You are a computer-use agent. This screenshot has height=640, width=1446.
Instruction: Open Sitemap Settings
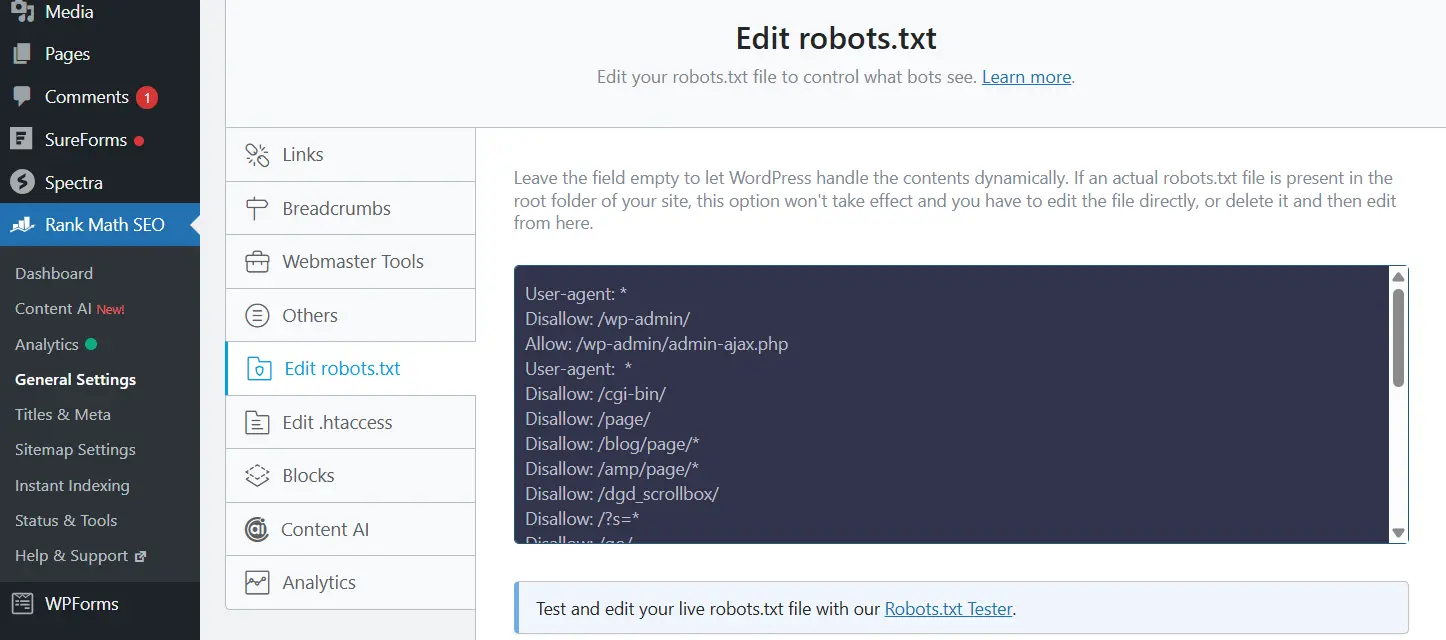74,449
